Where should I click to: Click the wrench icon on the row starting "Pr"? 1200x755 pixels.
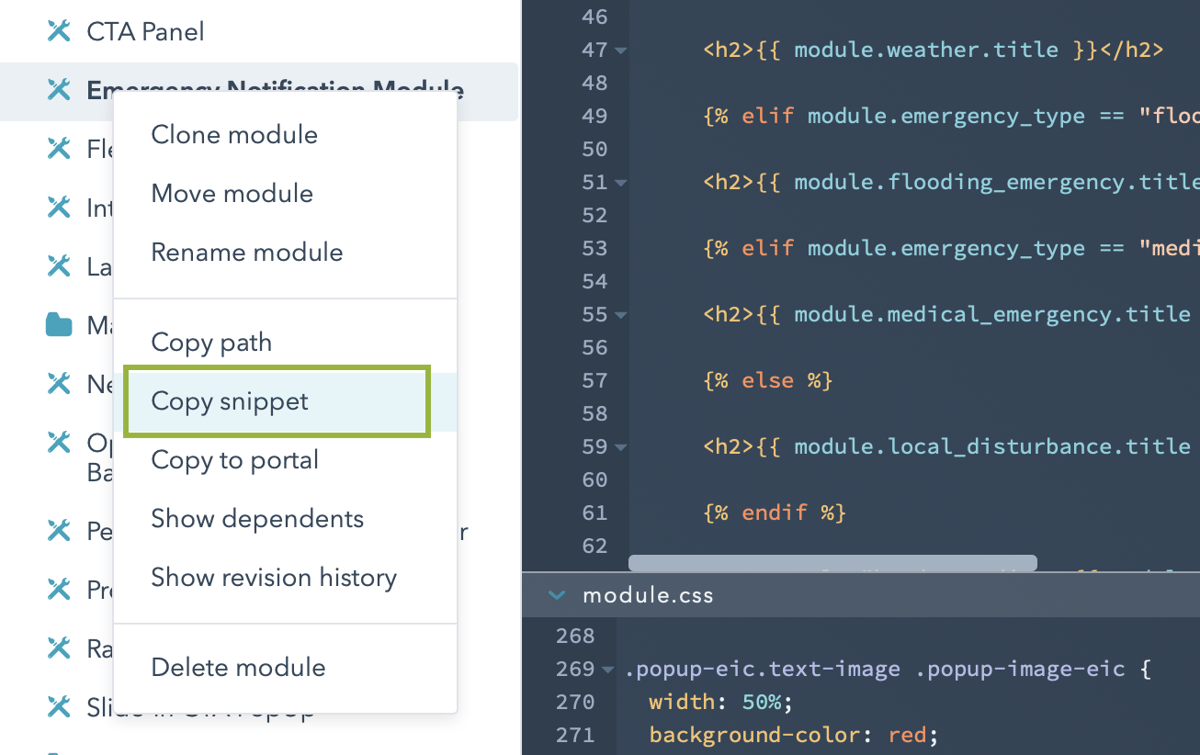(x=59, y=590)
